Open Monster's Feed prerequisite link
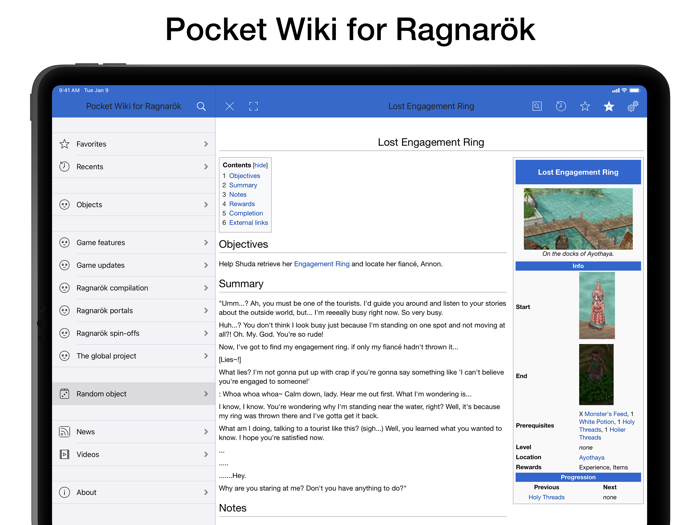The width and height of the screenshot is (700, 525). point(606,414)
